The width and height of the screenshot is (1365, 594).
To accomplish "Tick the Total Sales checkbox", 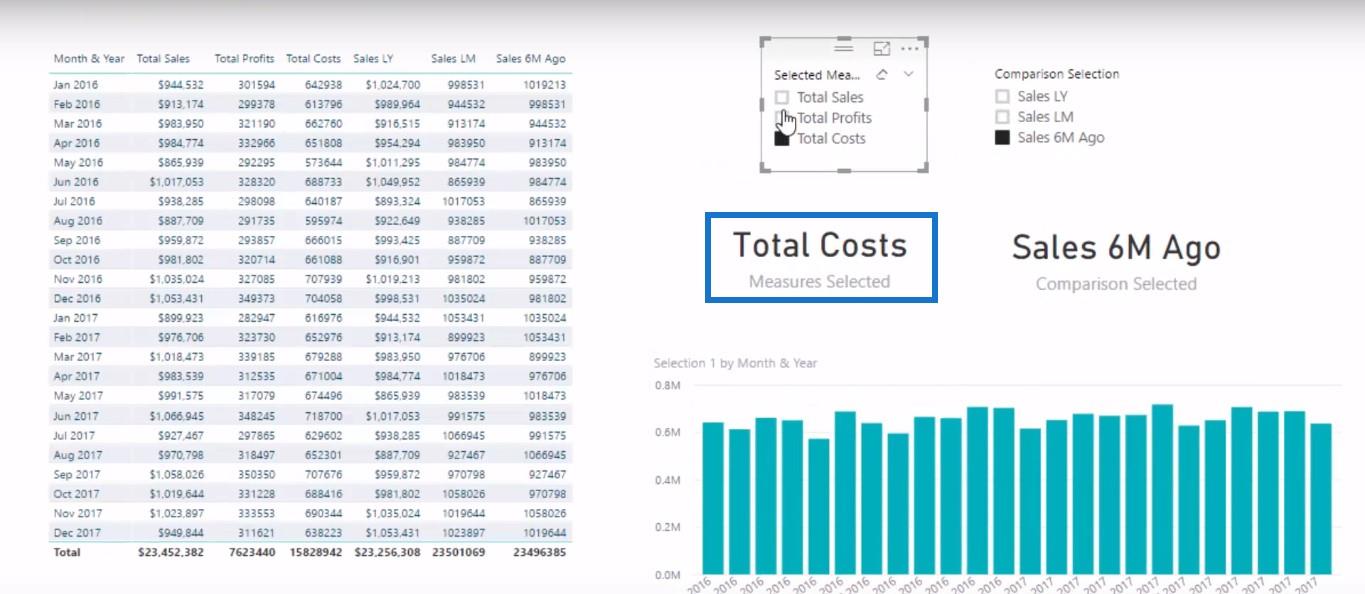I will click(x=782, y=97).
